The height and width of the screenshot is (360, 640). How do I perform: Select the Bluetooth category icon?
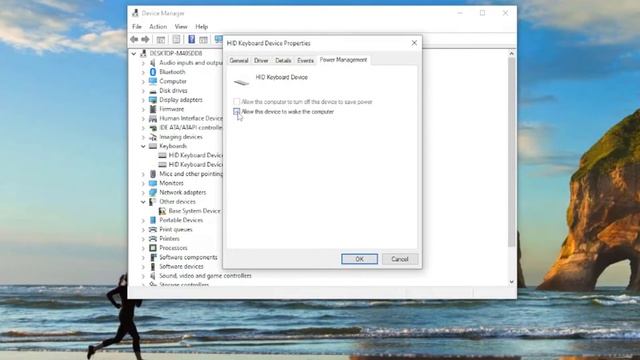153,72
